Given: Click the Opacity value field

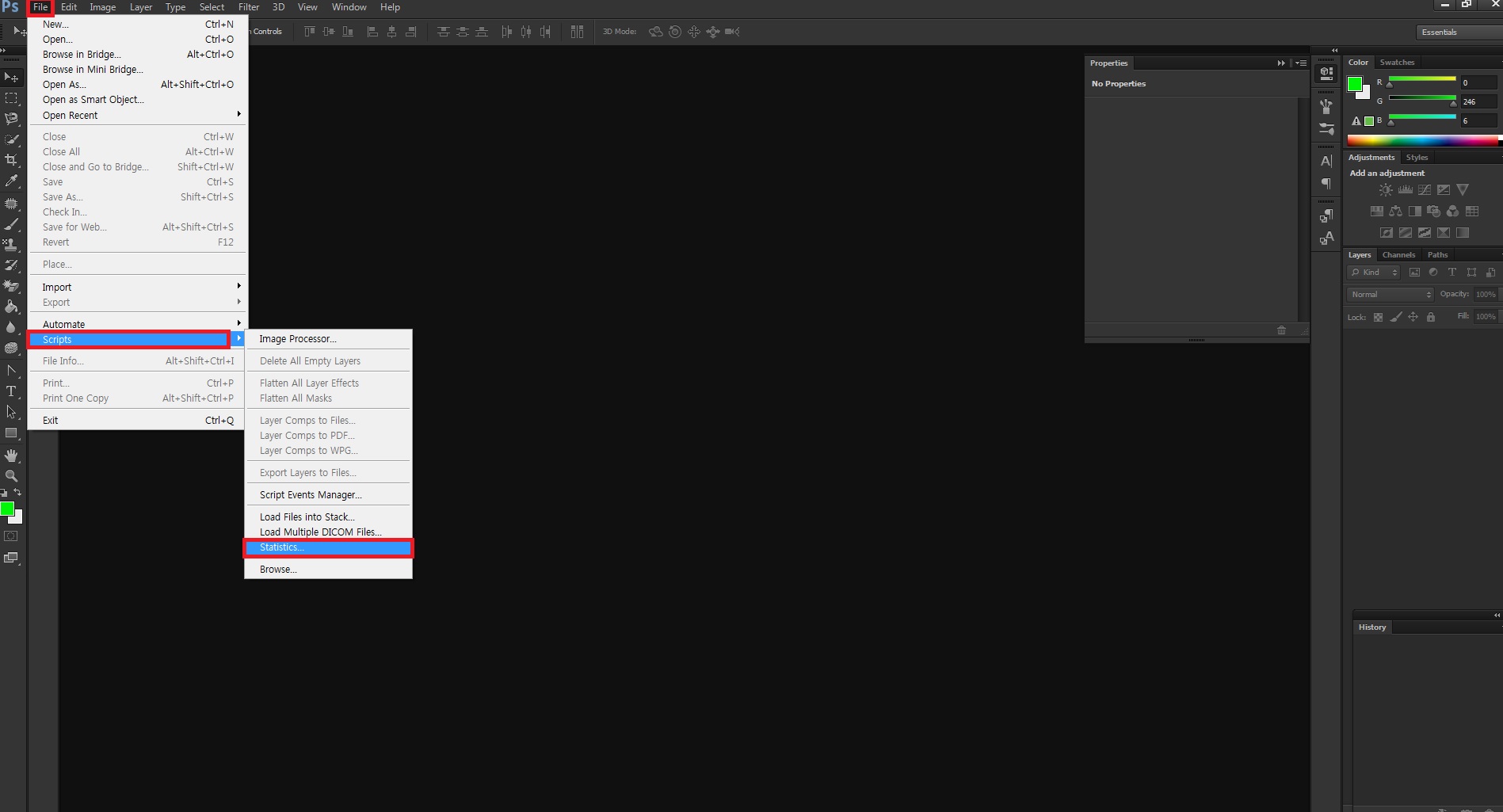Looking at the screenshot, I should click(x=1486, y=295).
